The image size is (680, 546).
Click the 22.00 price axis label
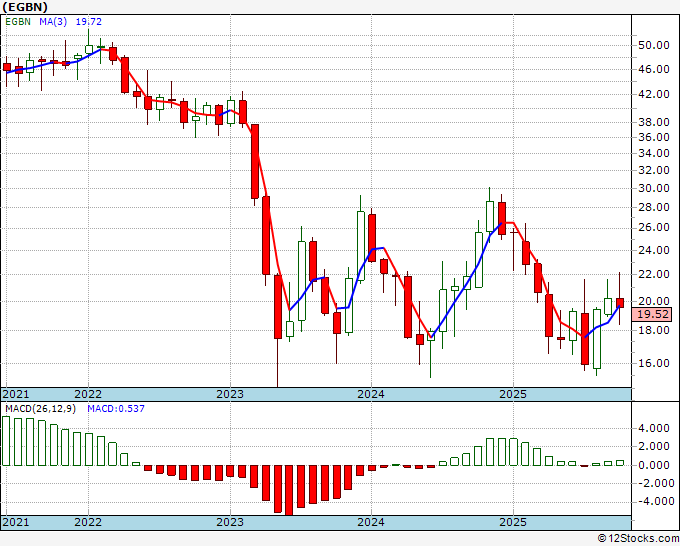pos(654,274)
